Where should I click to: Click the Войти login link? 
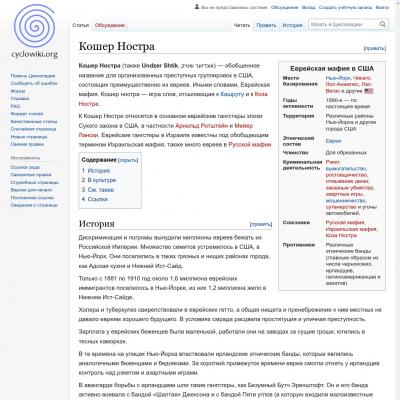[382, 7]
